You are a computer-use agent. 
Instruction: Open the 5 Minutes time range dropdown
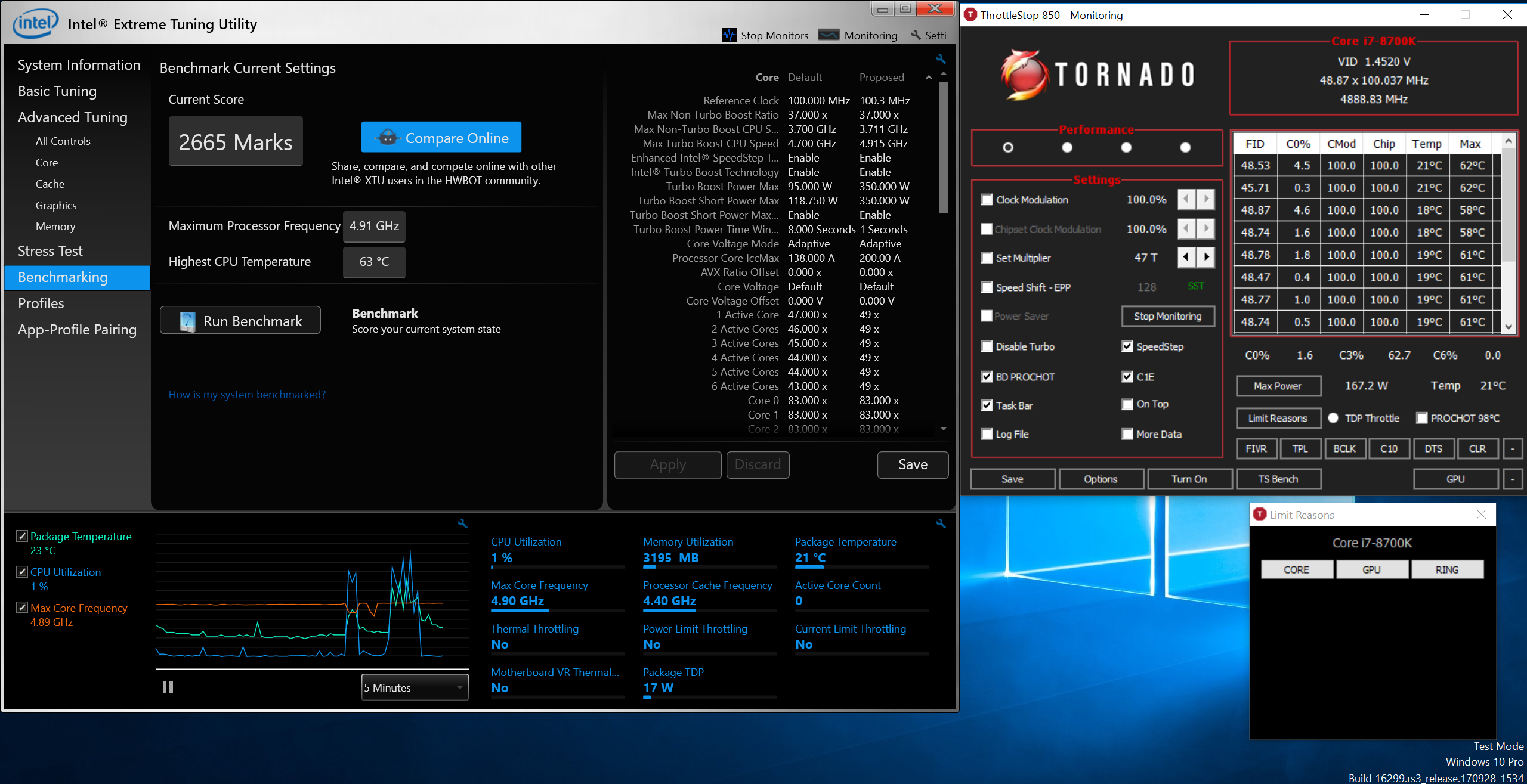click(415, 687)
